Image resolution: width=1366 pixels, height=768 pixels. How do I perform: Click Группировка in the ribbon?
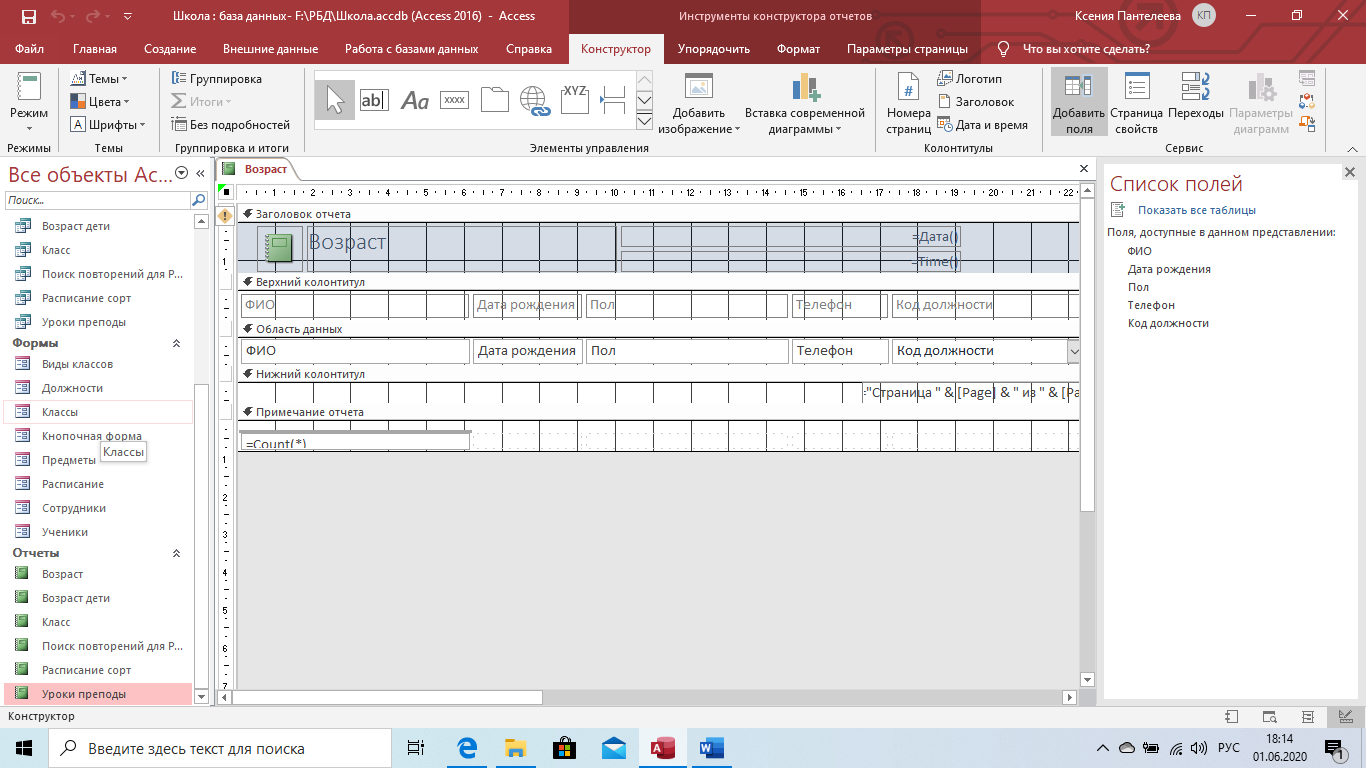(217, 78)
